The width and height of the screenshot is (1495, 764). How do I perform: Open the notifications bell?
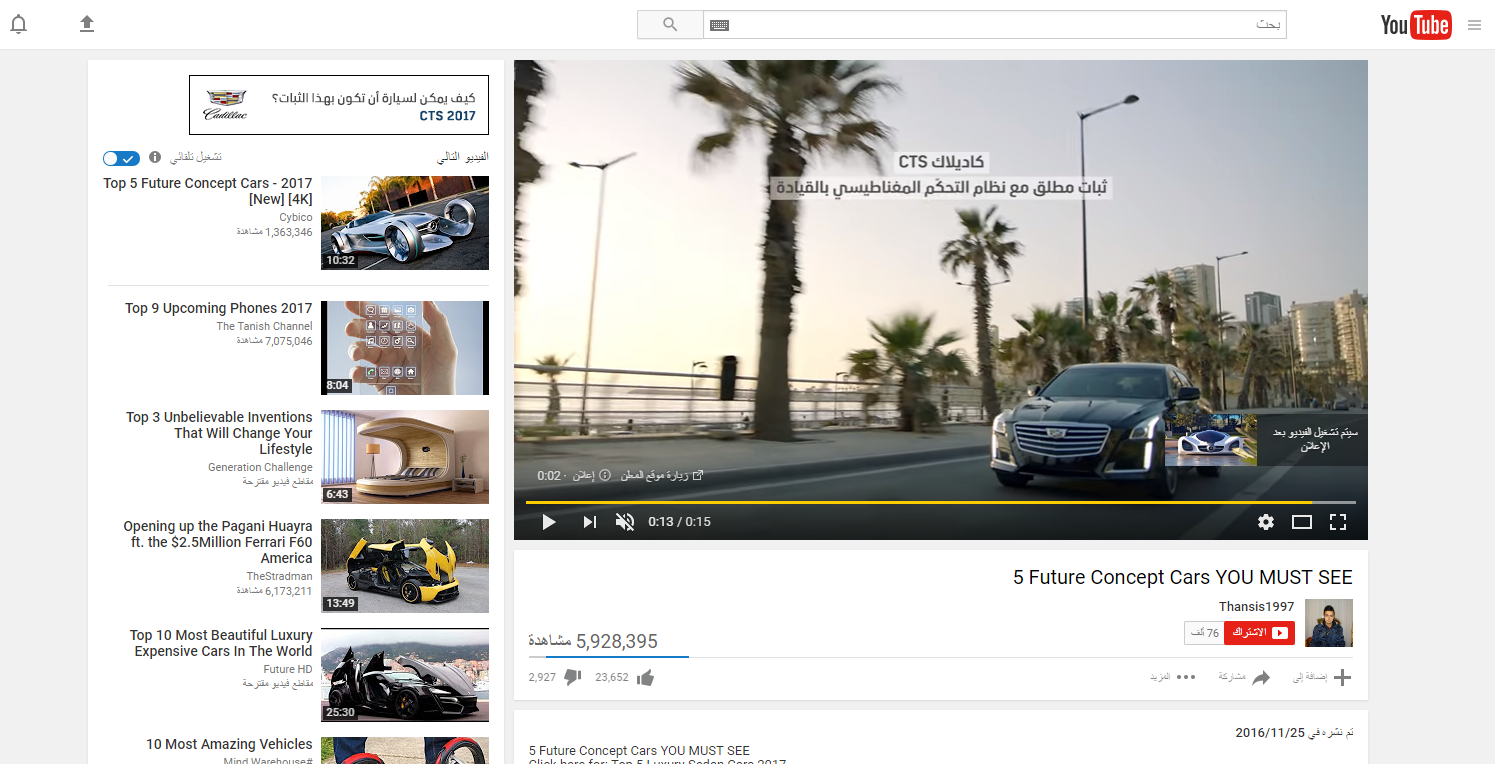(18, 24)
